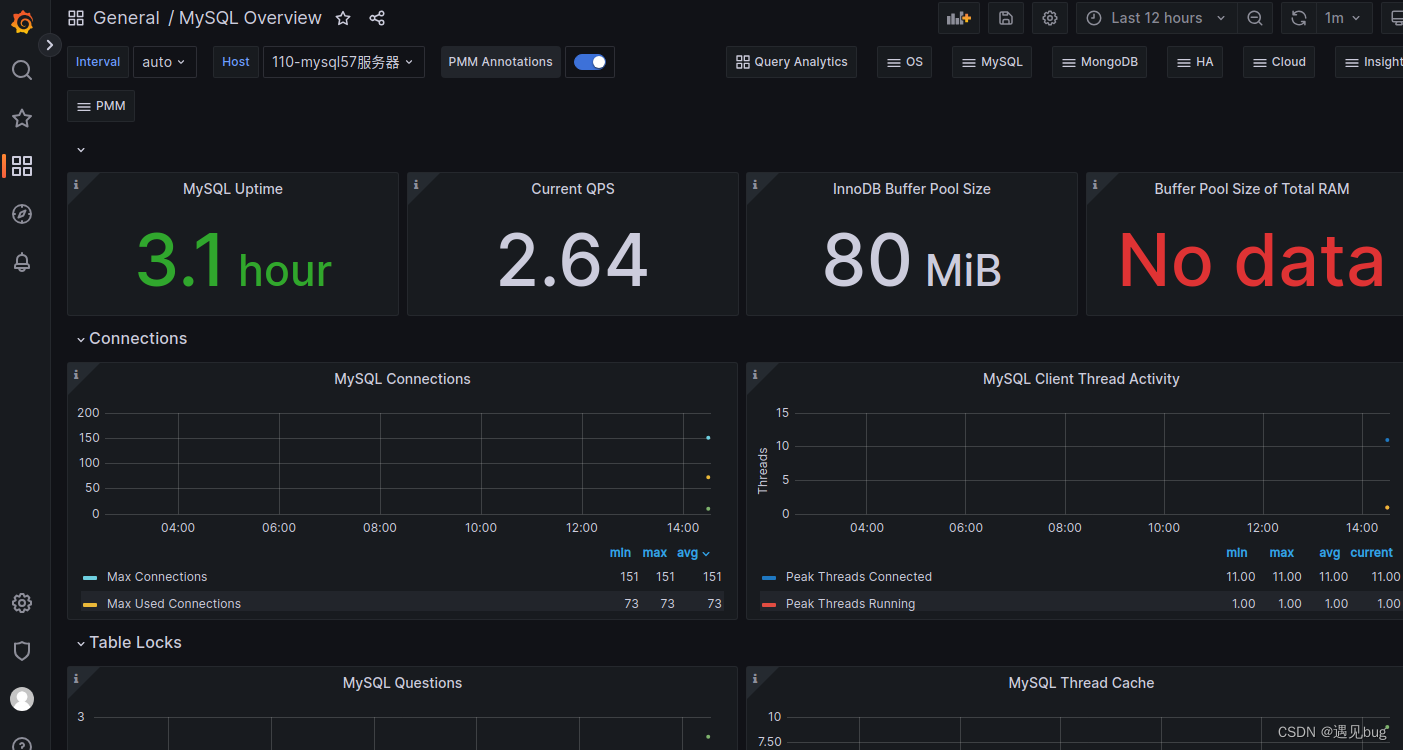
Task: Toggle Max Connections series in legend
Action: click(157, 577)
